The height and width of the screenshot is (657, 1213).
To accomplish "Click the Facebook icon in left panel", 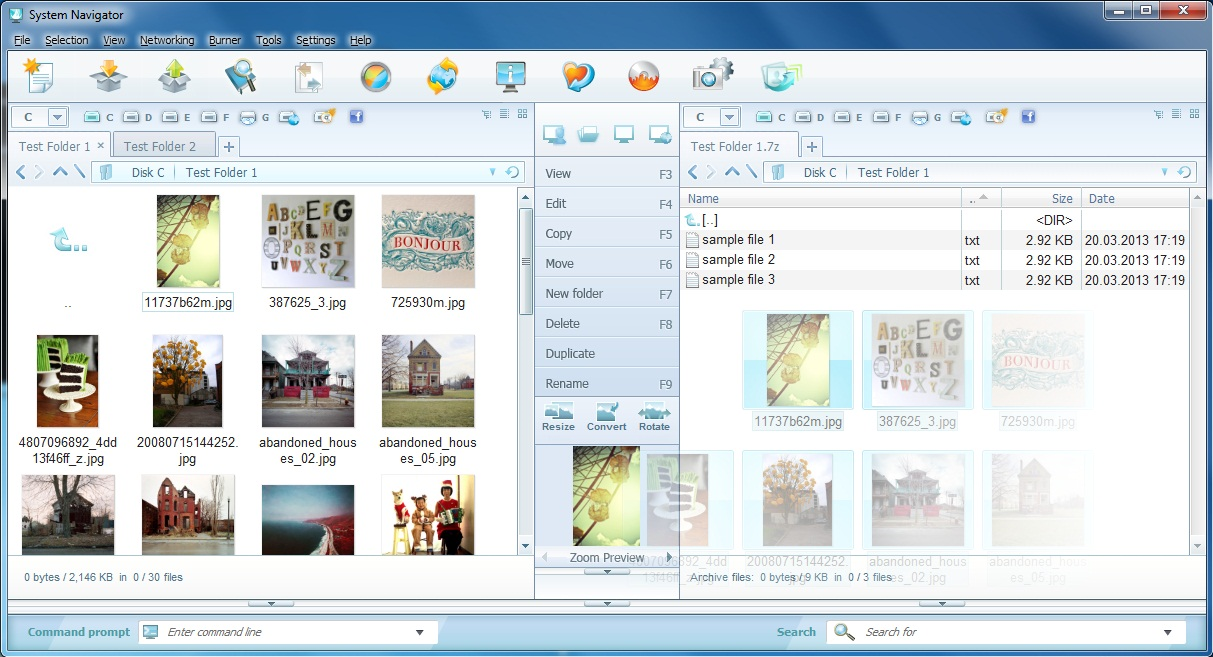I will [356, 117].
